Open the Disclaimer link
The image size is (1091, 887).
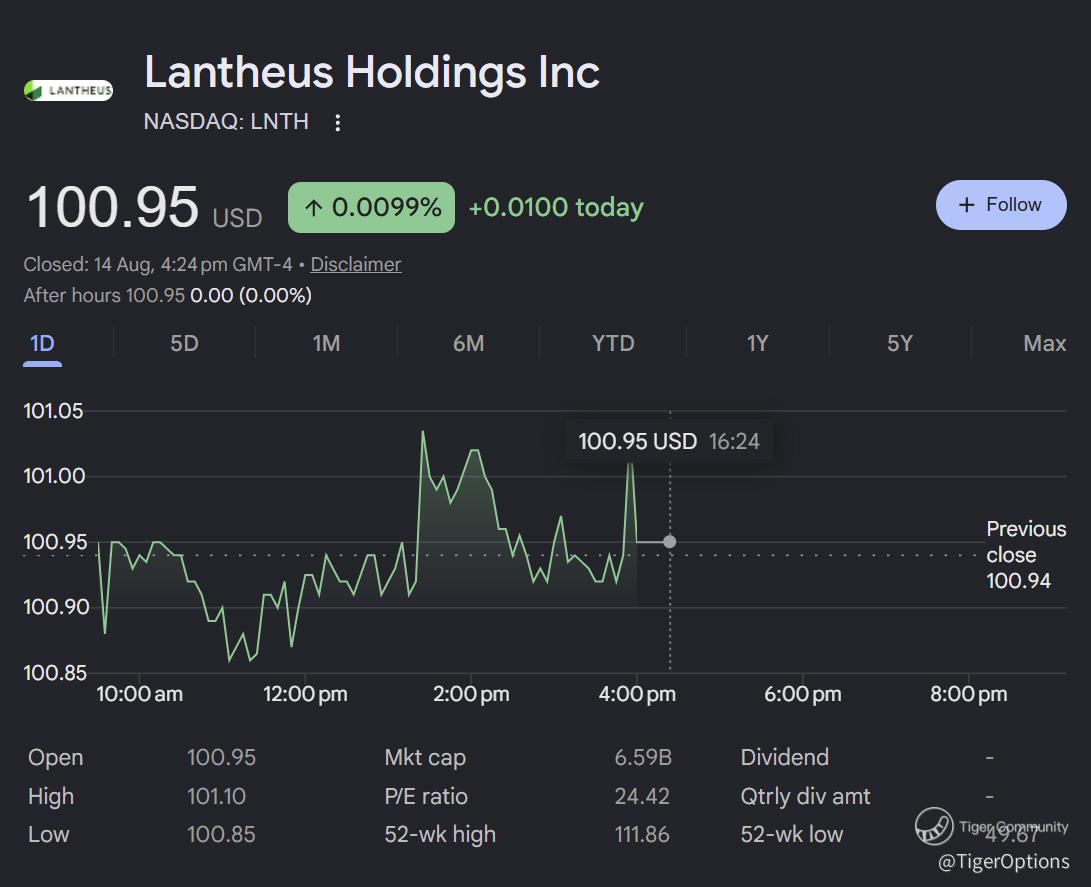[356, 264]
